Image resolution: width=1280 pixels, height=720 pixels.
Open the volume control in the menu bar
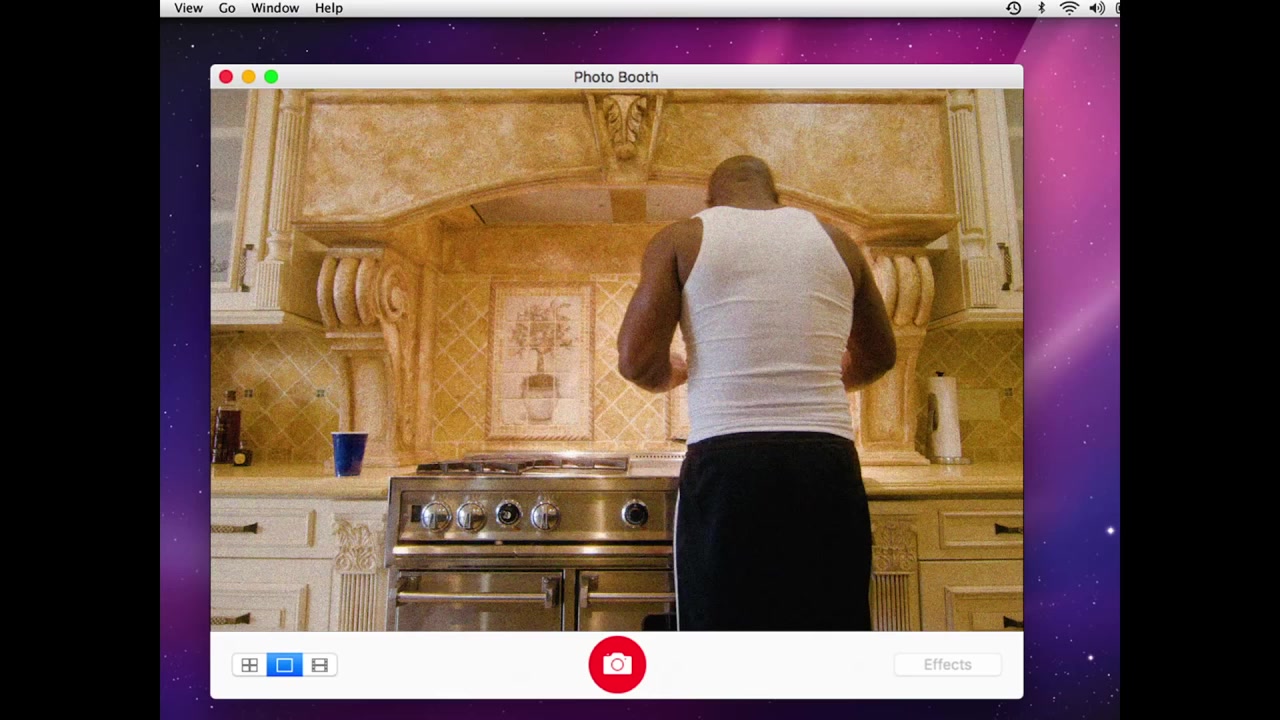(1097, 8)
